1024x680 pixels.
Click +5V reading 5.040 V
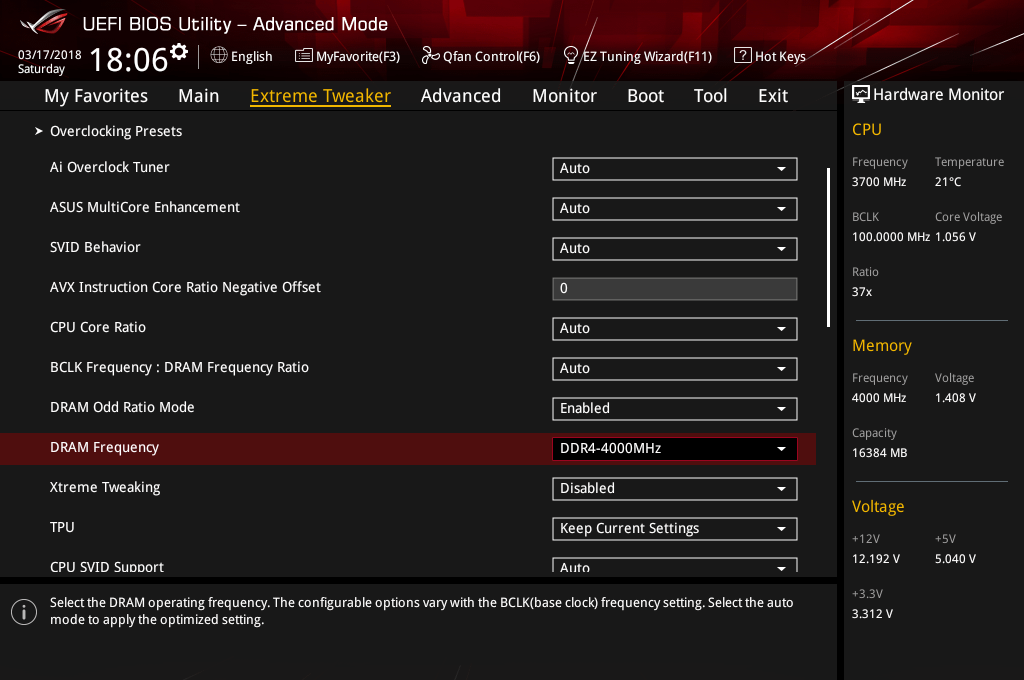pyautogui.click(x=955, y=559)
